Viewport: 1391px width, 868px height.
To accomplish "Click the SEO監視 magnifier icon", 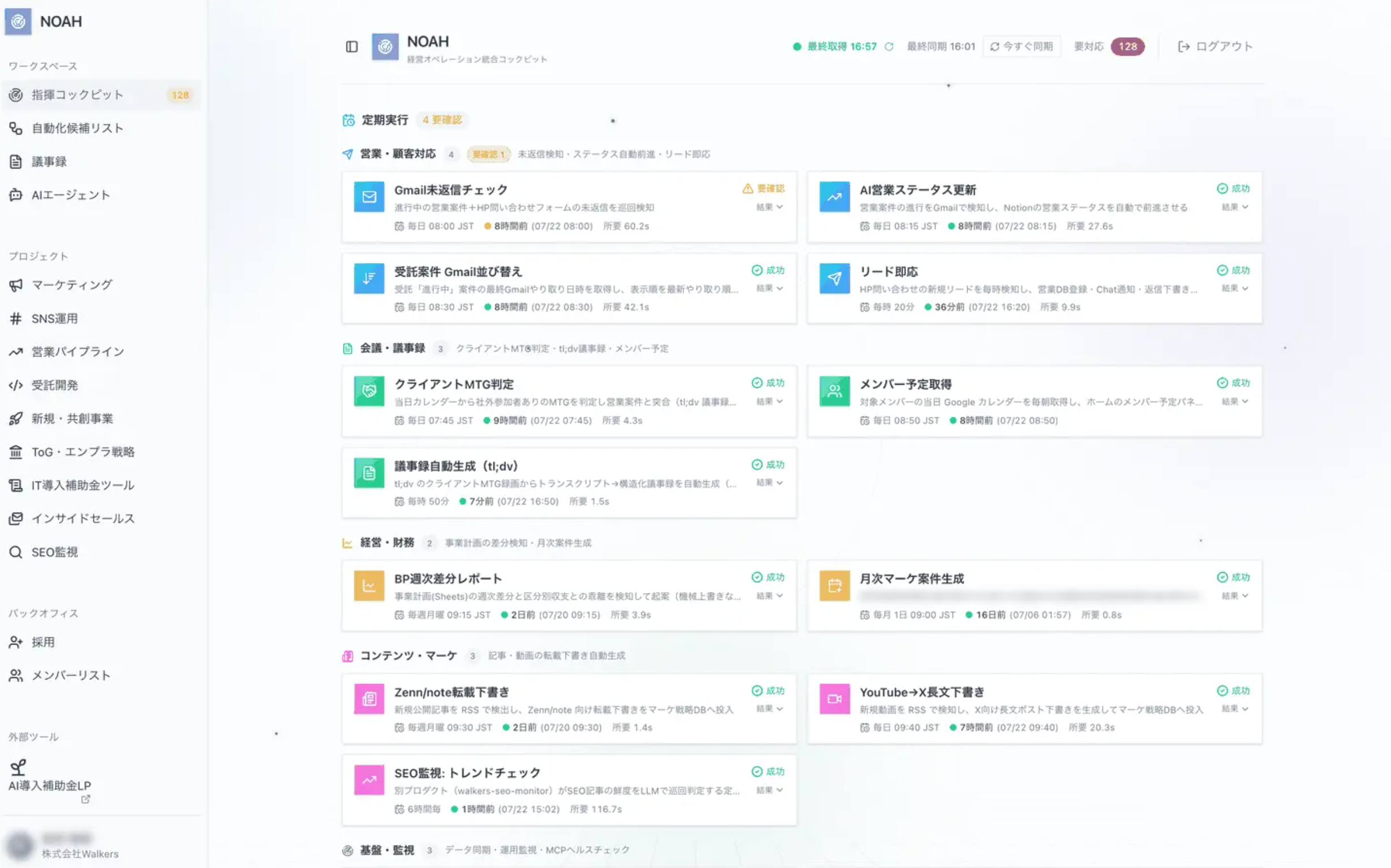I will 15,552.
